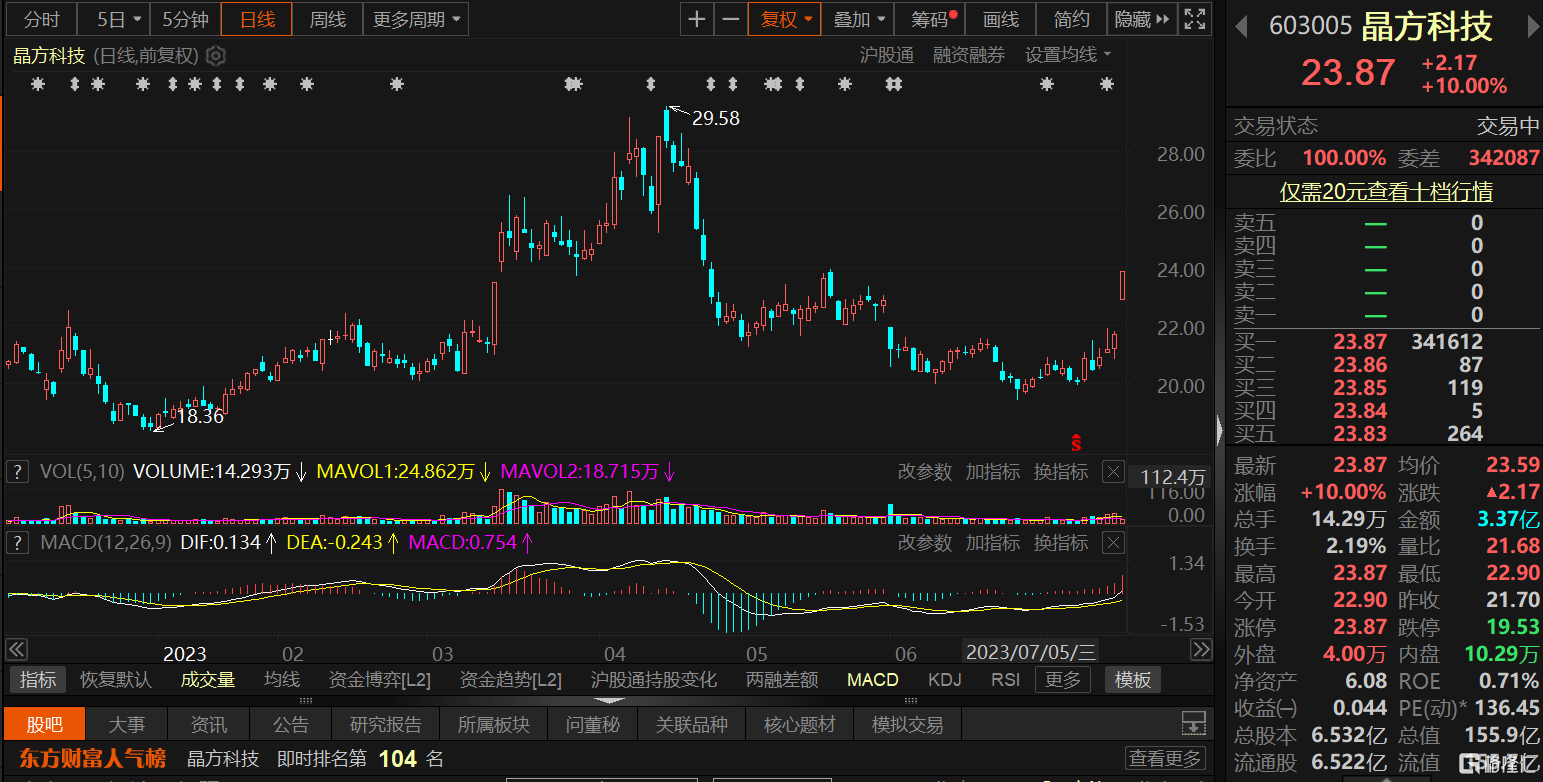1543x782 pixels.
Task: Open the 所属板块 tab
Action: click(x=494, y=724)
